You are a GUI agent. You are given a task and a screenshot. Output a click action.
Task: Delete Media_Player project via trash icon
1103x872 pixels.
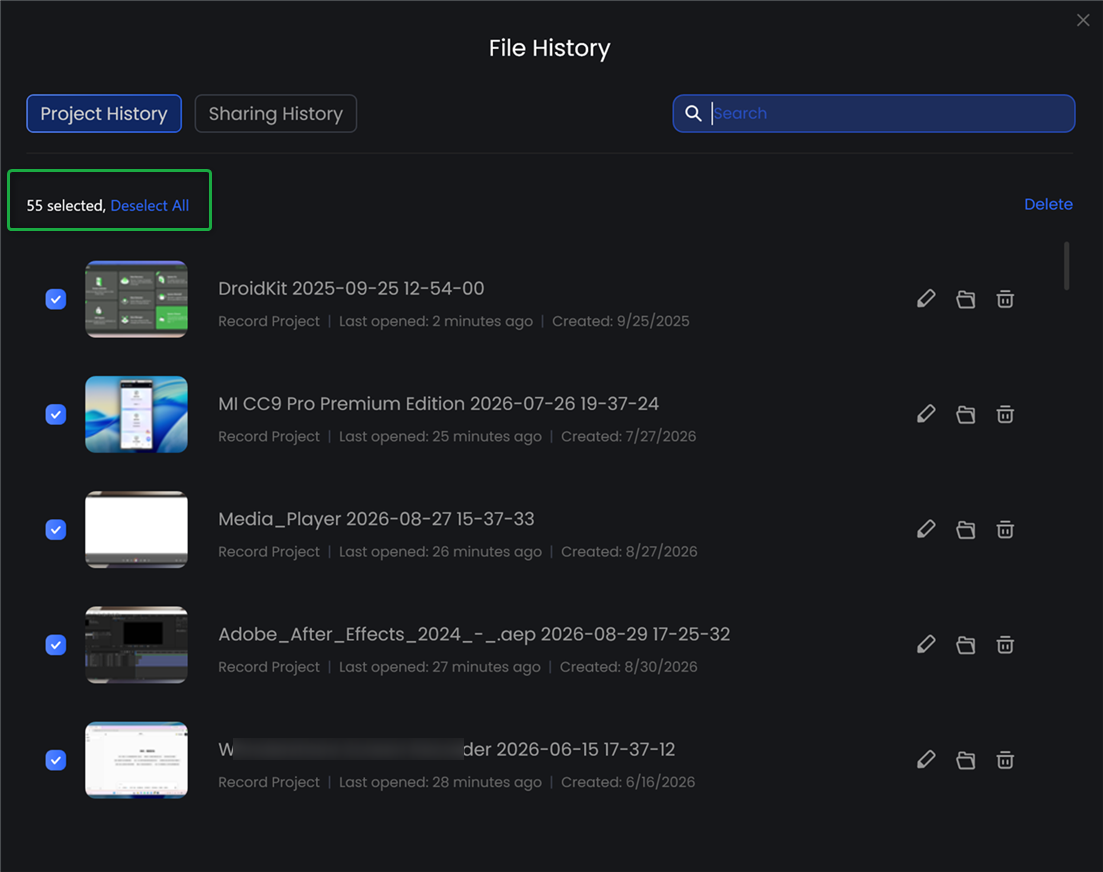(x=1005, y=530)
